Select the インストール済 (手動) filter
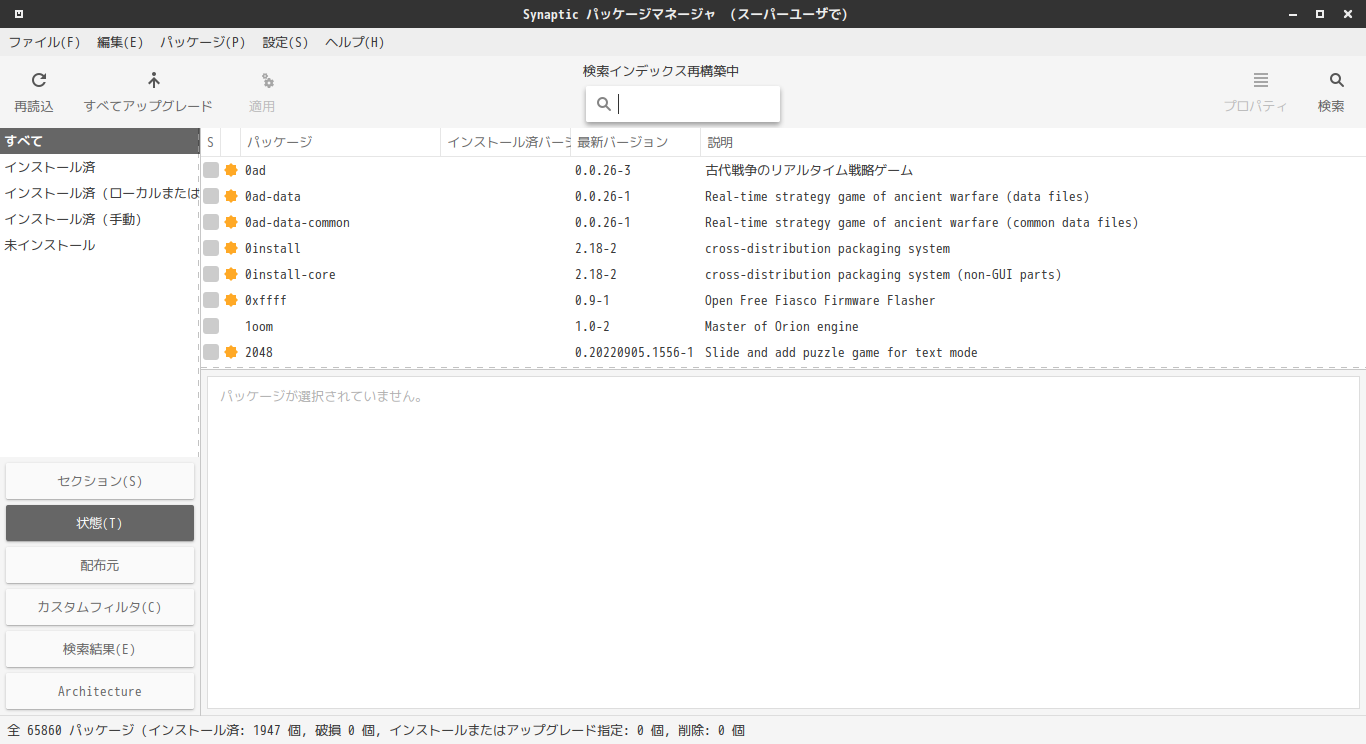Image resolution: width=1366 pixels, height=744 pixels. (x=100, y=219)
